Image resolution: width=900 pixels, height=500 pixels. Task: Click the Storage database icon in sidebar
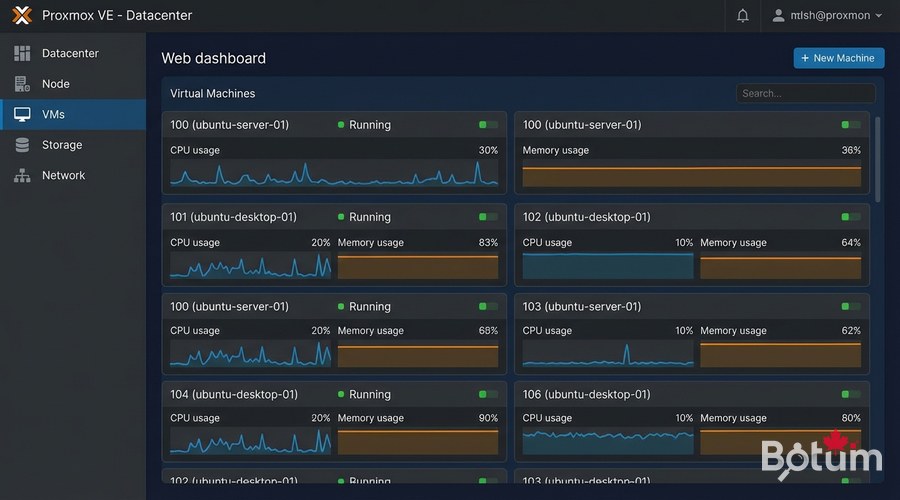[x=22, y=145]
